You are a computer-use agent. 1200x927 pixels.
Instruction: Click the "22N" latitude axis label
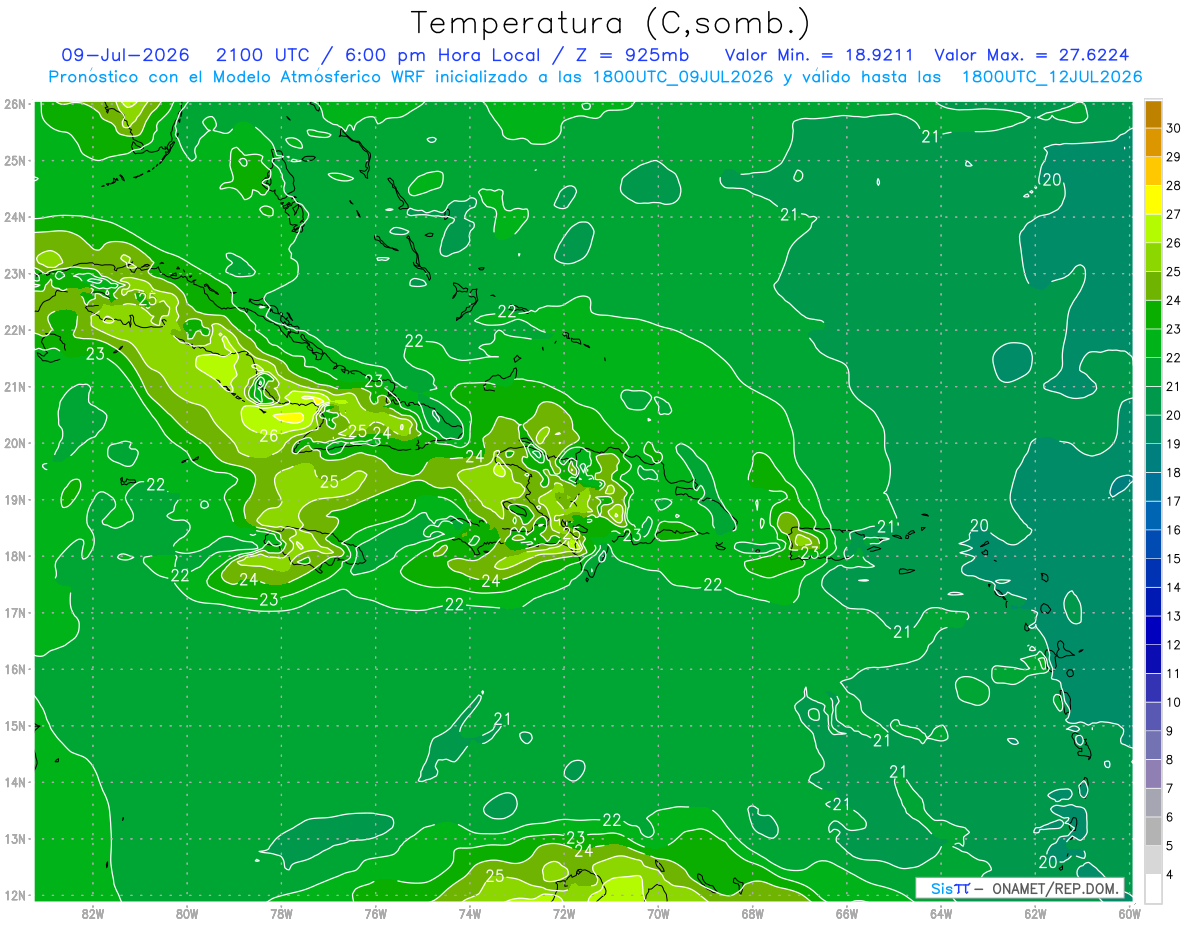[14, 330]
